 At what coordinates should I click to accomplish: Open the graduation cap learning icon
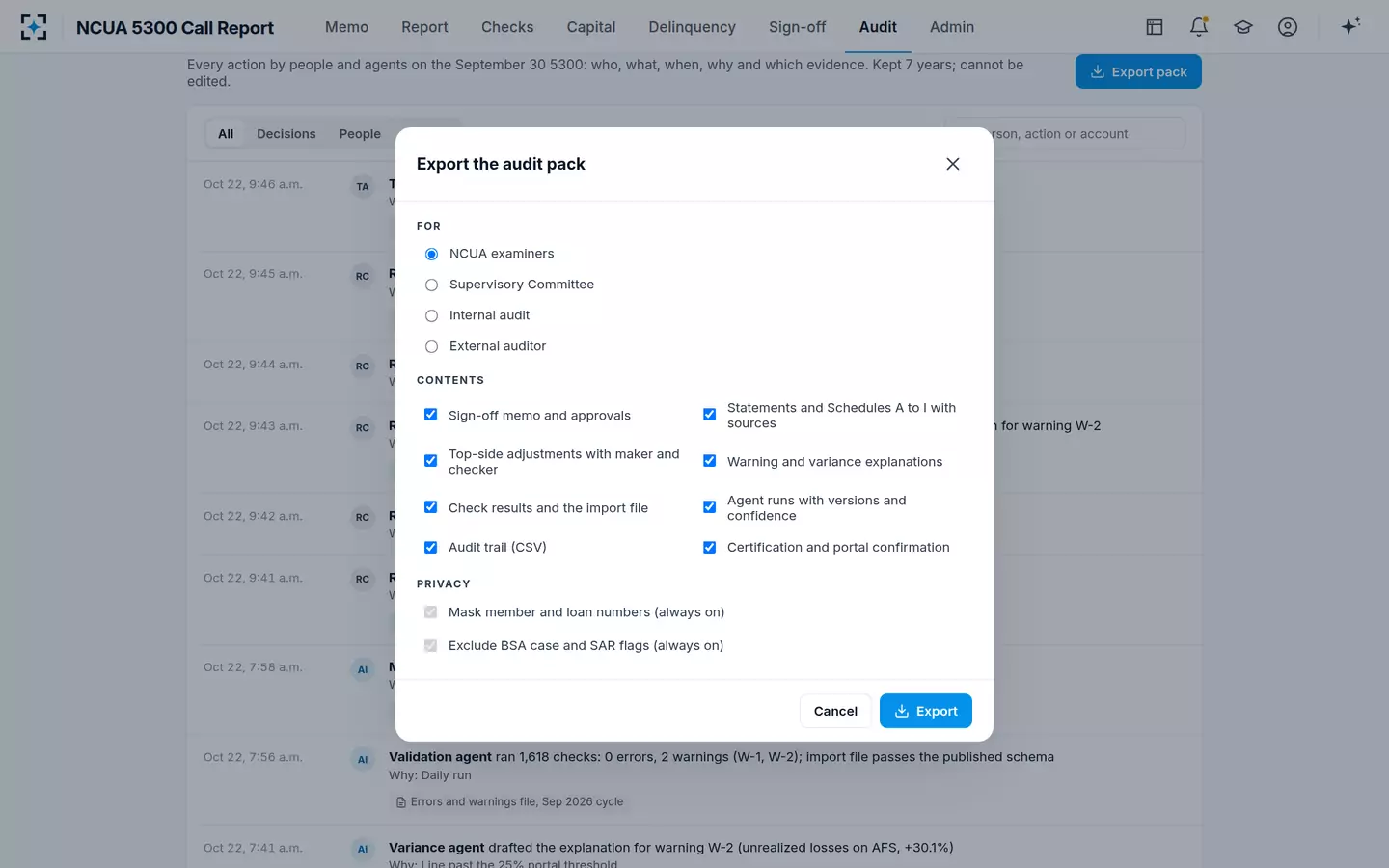pos(1243,27)
